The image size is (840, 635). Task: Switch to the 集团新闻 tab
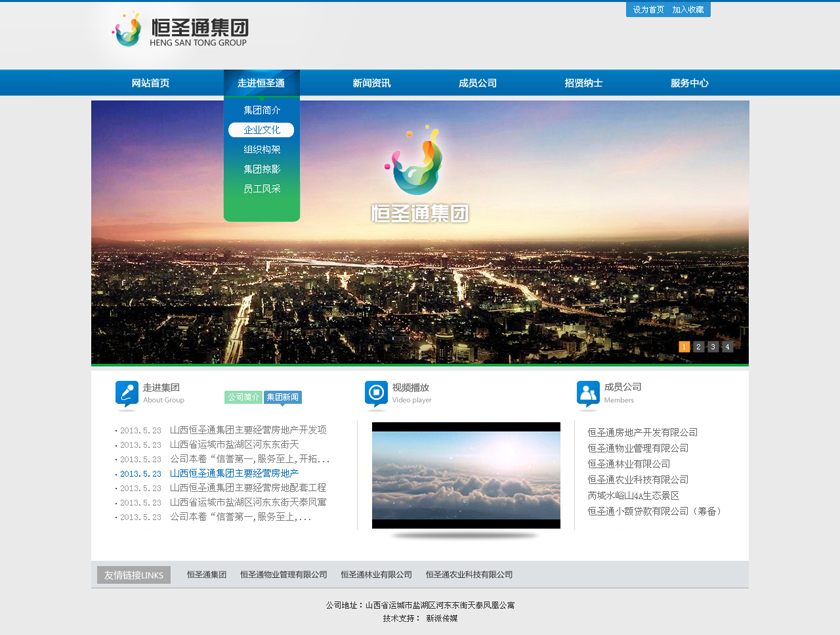(x=283, y=397)
